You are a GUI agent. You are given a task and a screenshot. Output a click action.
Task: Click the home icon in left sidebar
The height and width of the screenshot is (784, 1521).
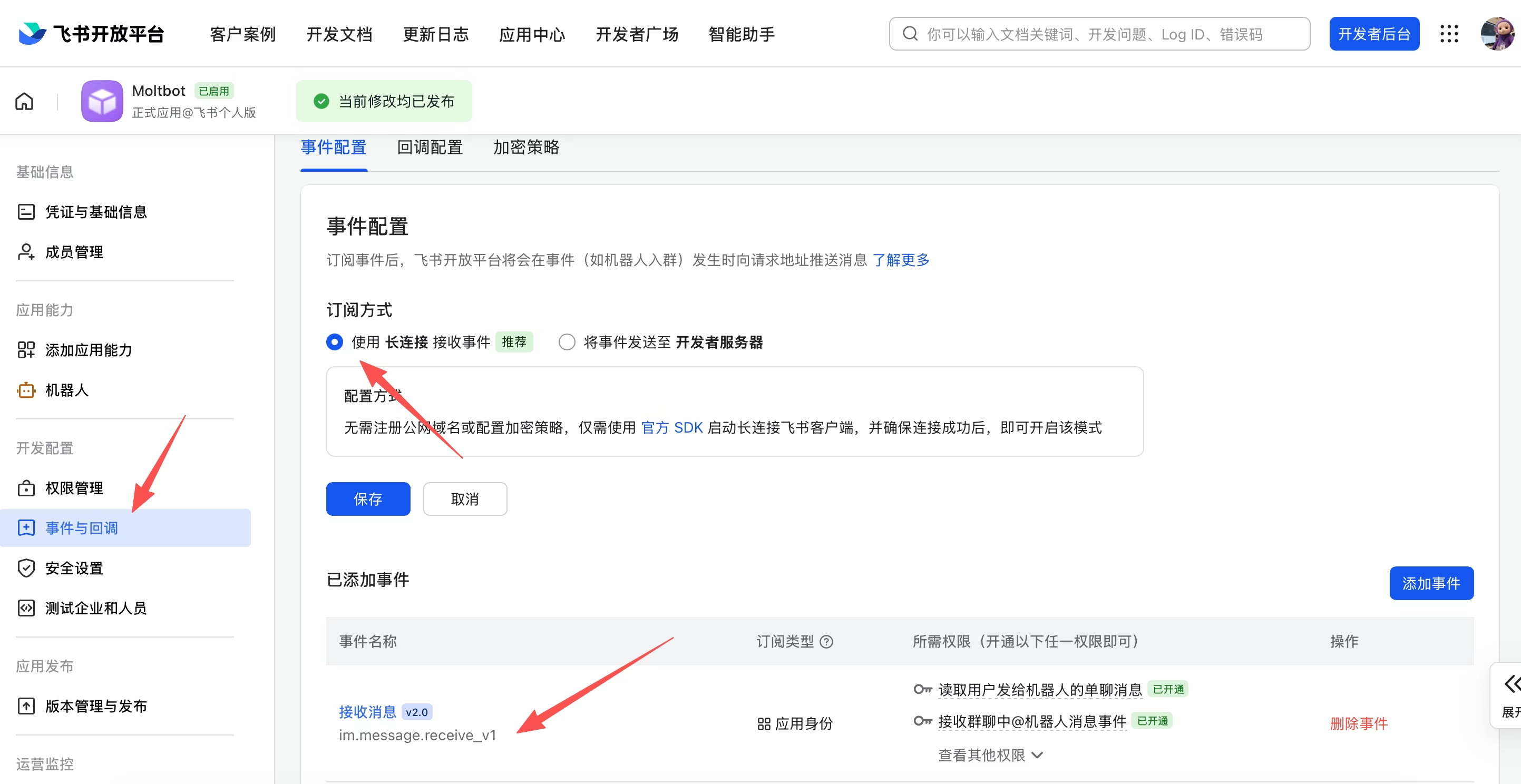point(25,101)
